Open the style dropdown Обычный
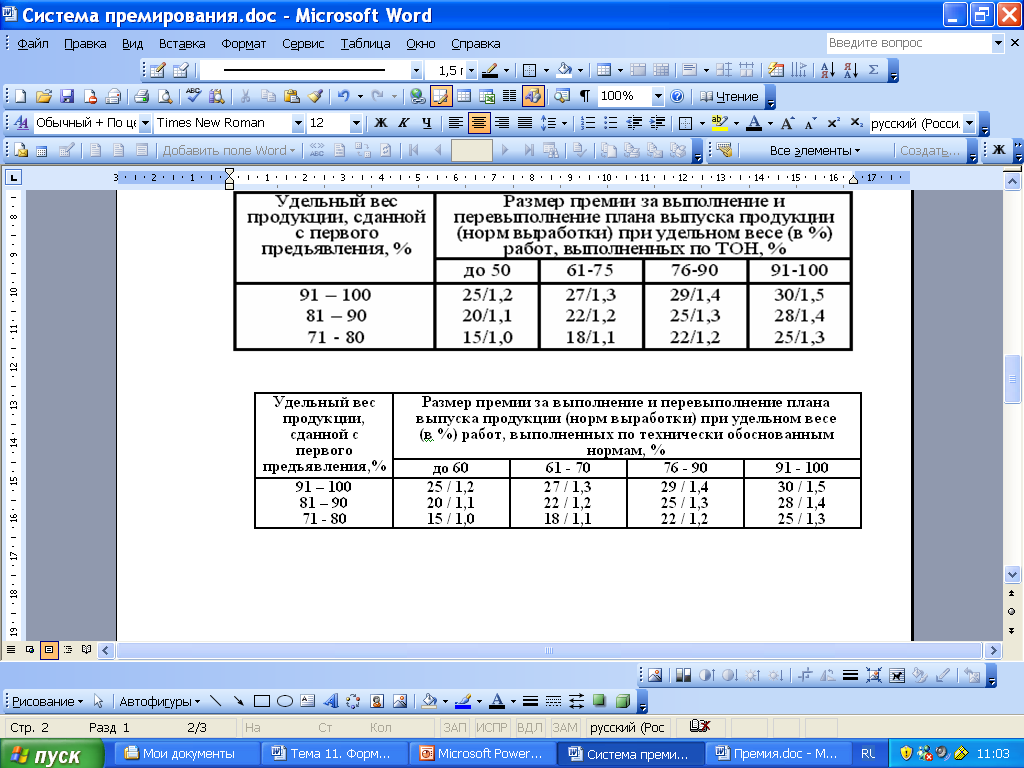1024x768 pixels. [145, 123]
